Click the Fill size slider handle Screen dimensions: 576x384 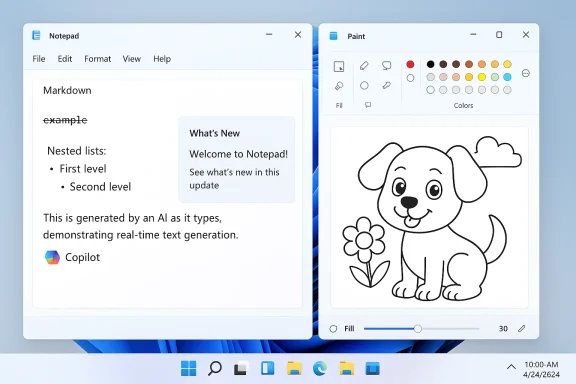418,329
